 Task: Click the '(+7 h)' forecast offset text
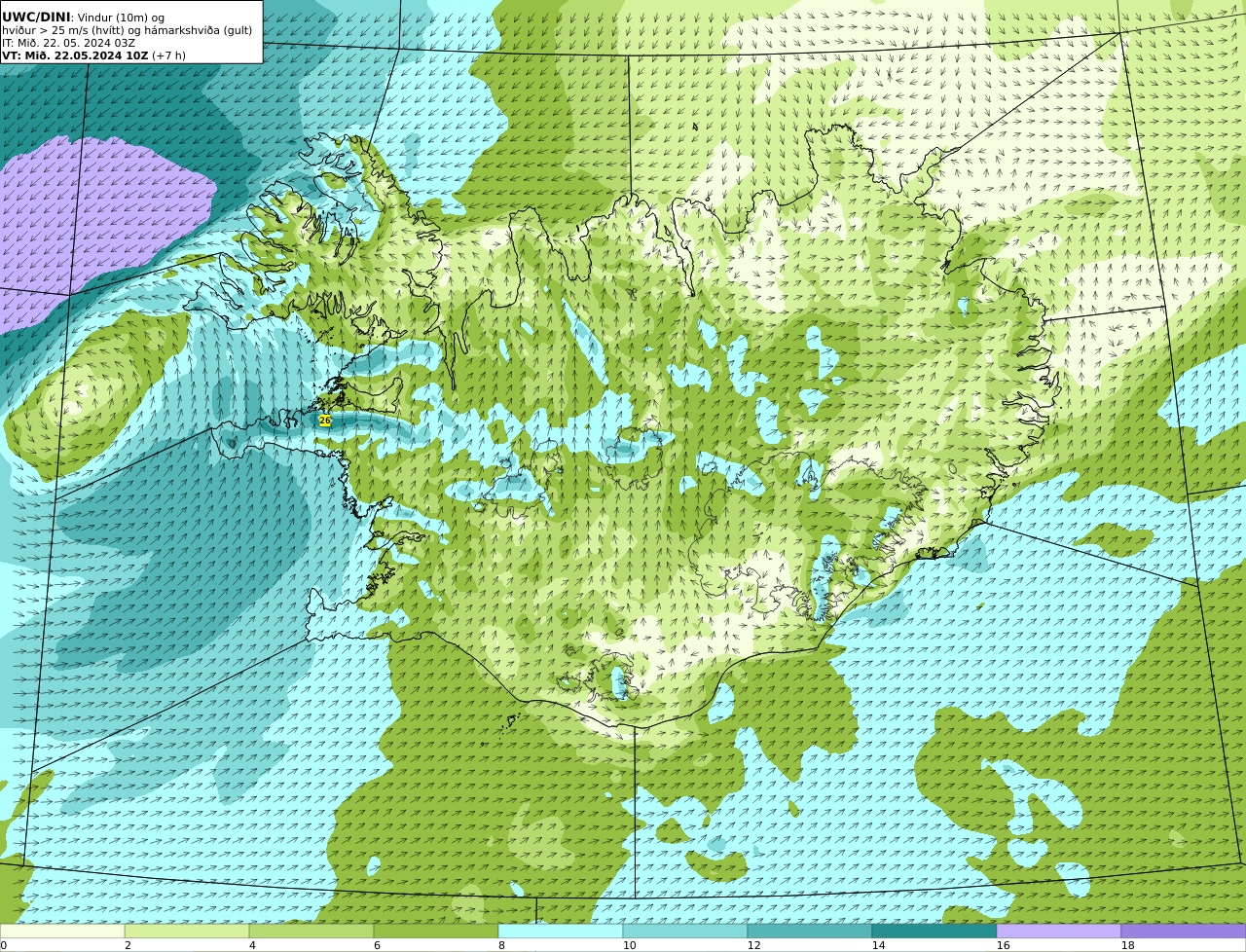point(168,55)
